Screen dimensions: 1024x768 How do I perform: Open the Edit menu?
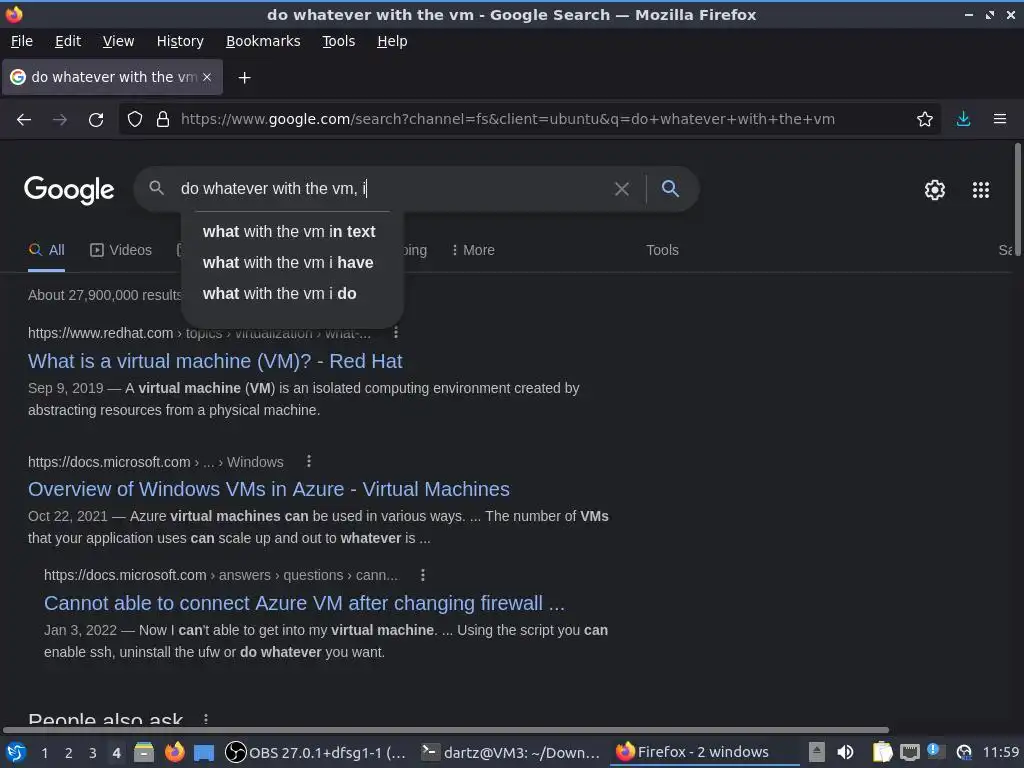[x=68, y=41]
